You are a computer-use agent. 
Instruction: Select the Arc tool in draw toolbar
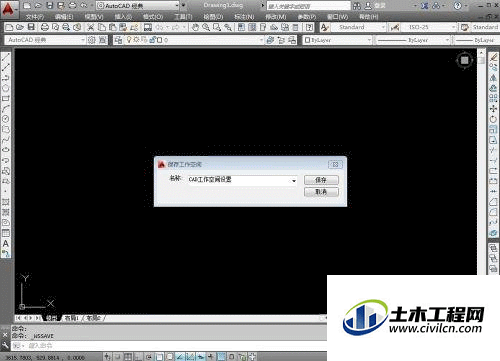(x=6, y=109)
